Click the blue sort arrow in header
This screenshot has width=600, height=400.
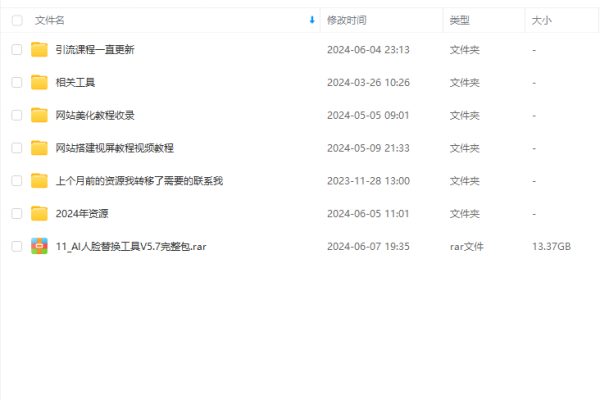coord(312,19)
